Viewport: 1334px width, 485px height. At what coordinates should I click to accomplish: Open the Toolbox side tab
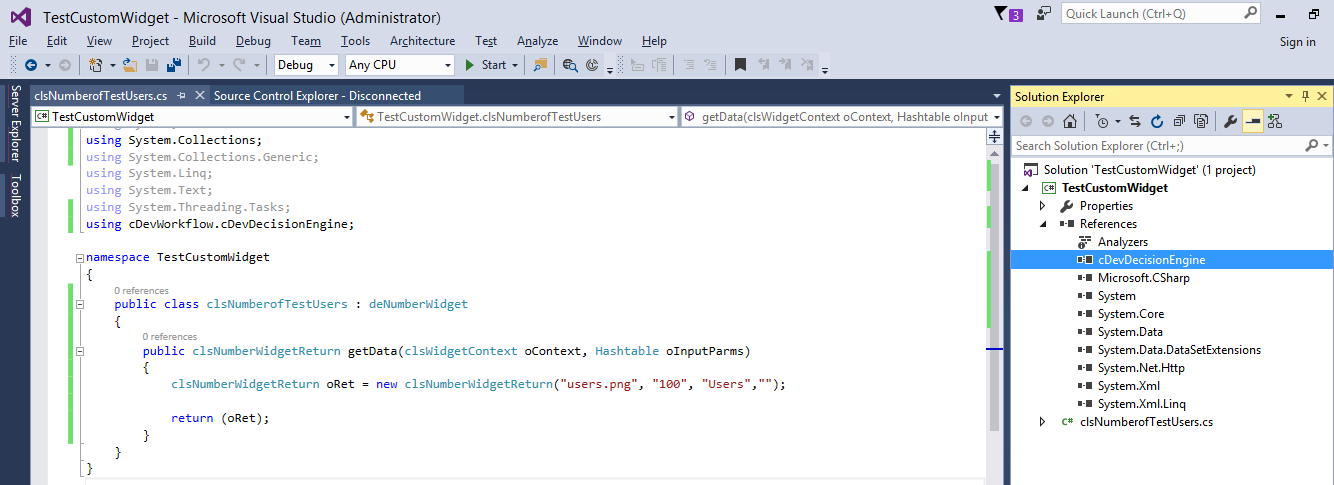click(x=15, y=196)
